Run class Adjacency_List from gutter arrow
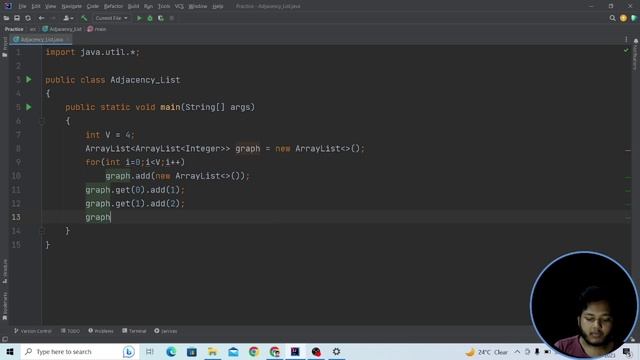The height and width of the screenshot is (360, 640). pyautogui.click(x=29, y=79)
